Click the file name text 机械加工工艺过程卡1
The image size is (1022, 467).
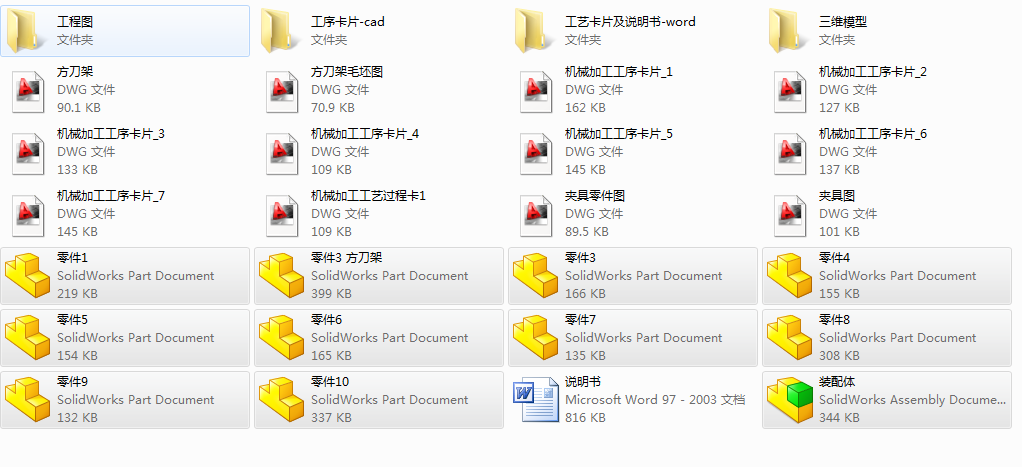[x=368, y=196]
